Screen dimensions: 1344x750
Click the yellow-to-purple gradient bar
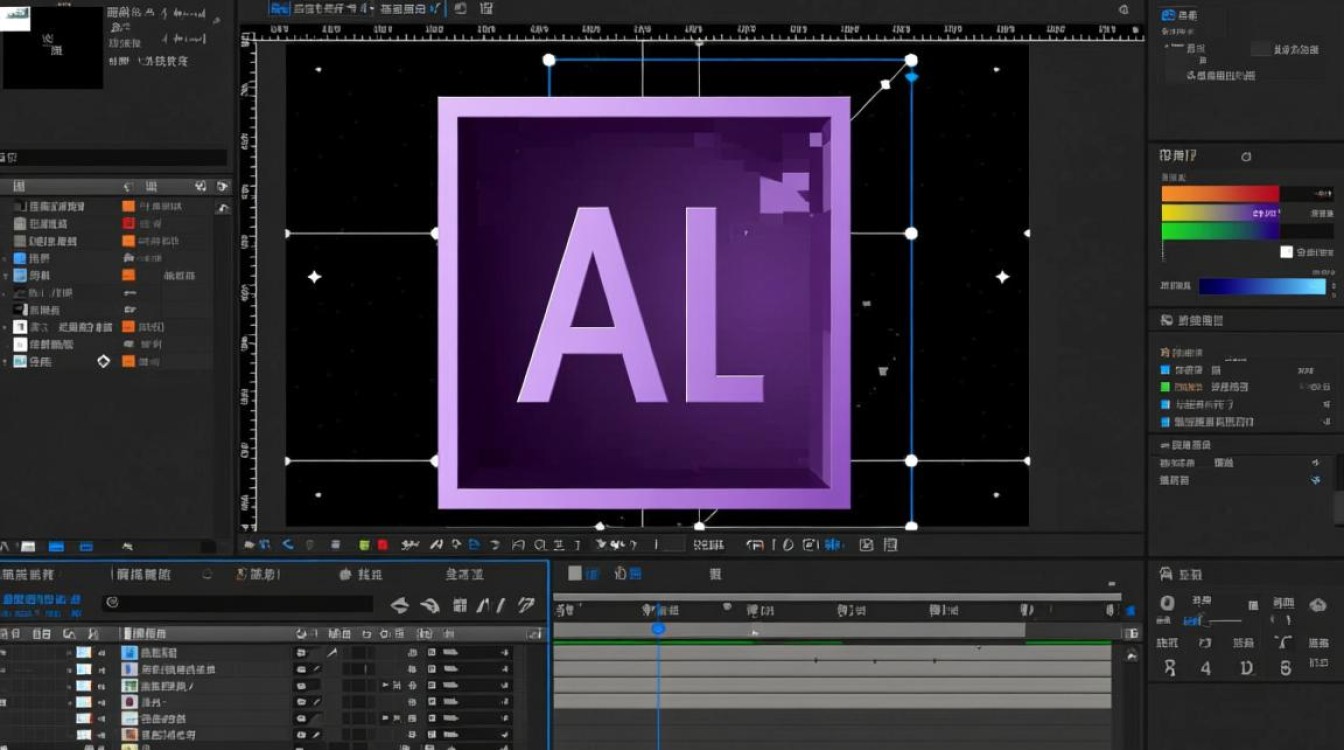1221,213
